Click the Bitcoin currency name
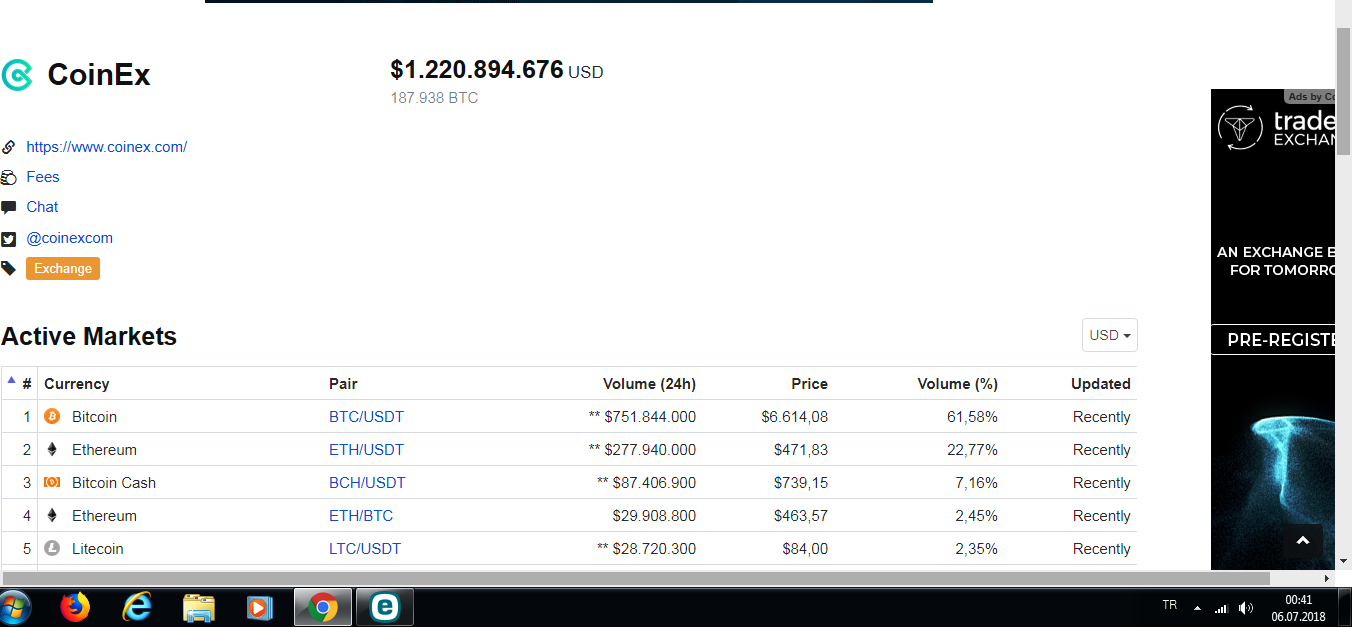The image size is (1352, 627). (94, 417)
